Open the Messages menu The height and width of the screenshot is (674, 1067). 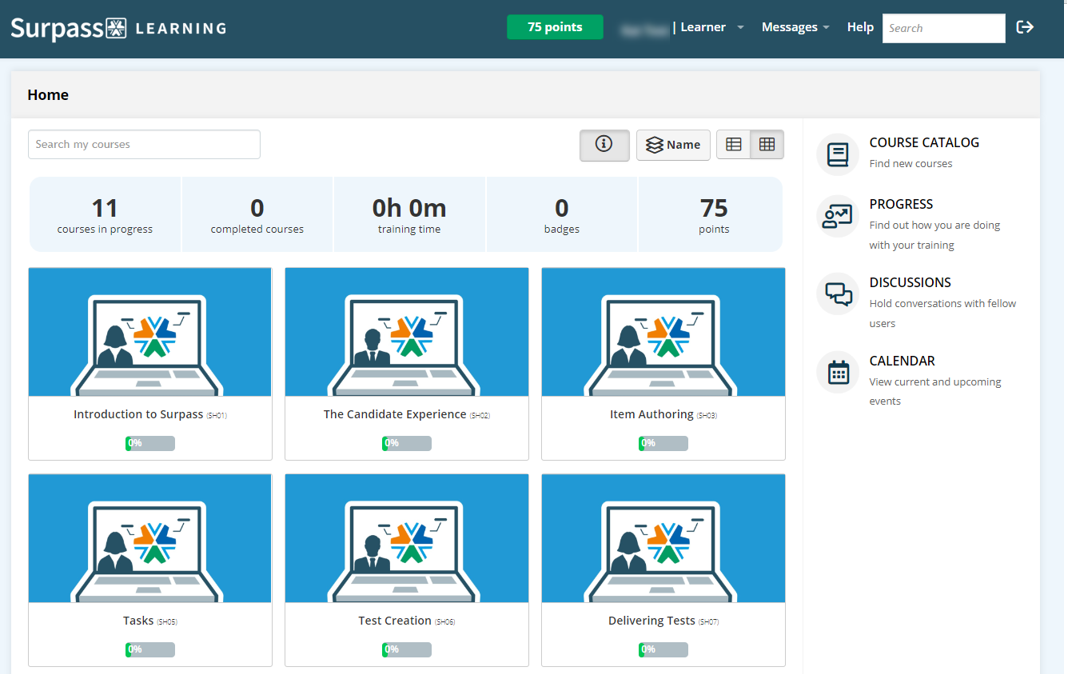click(795, 27)
